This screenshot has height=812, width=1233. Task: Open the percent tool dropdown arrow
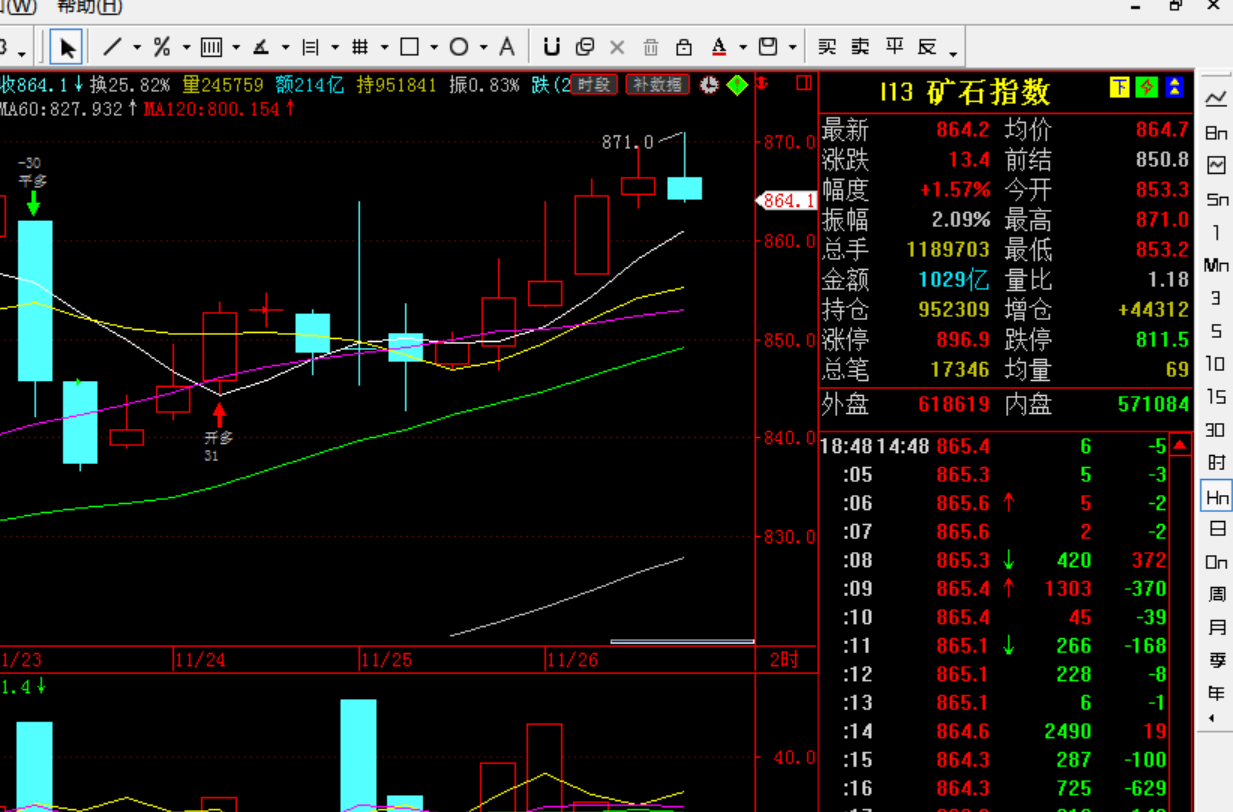tap(186, 47)
